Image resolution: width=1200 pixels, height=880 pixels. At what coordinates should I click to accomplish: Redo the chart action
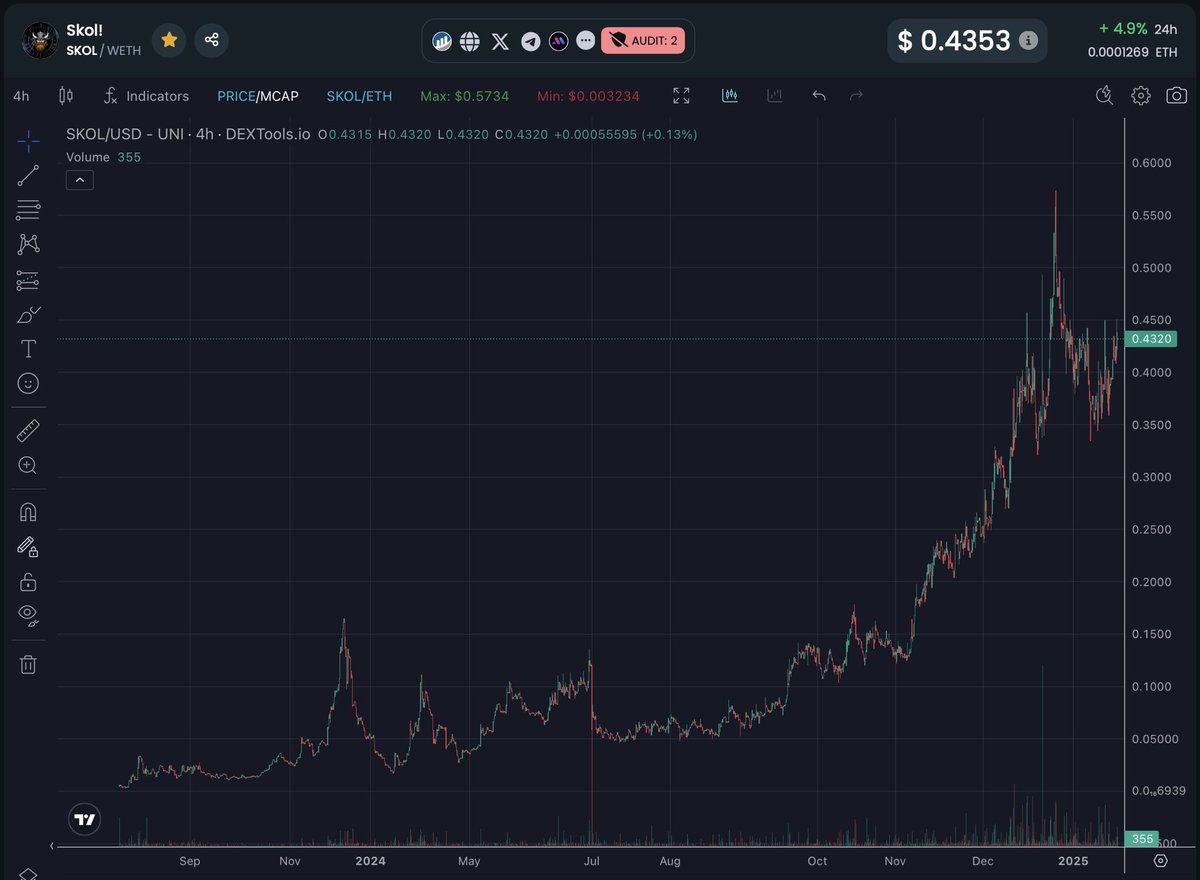[856, 96]
